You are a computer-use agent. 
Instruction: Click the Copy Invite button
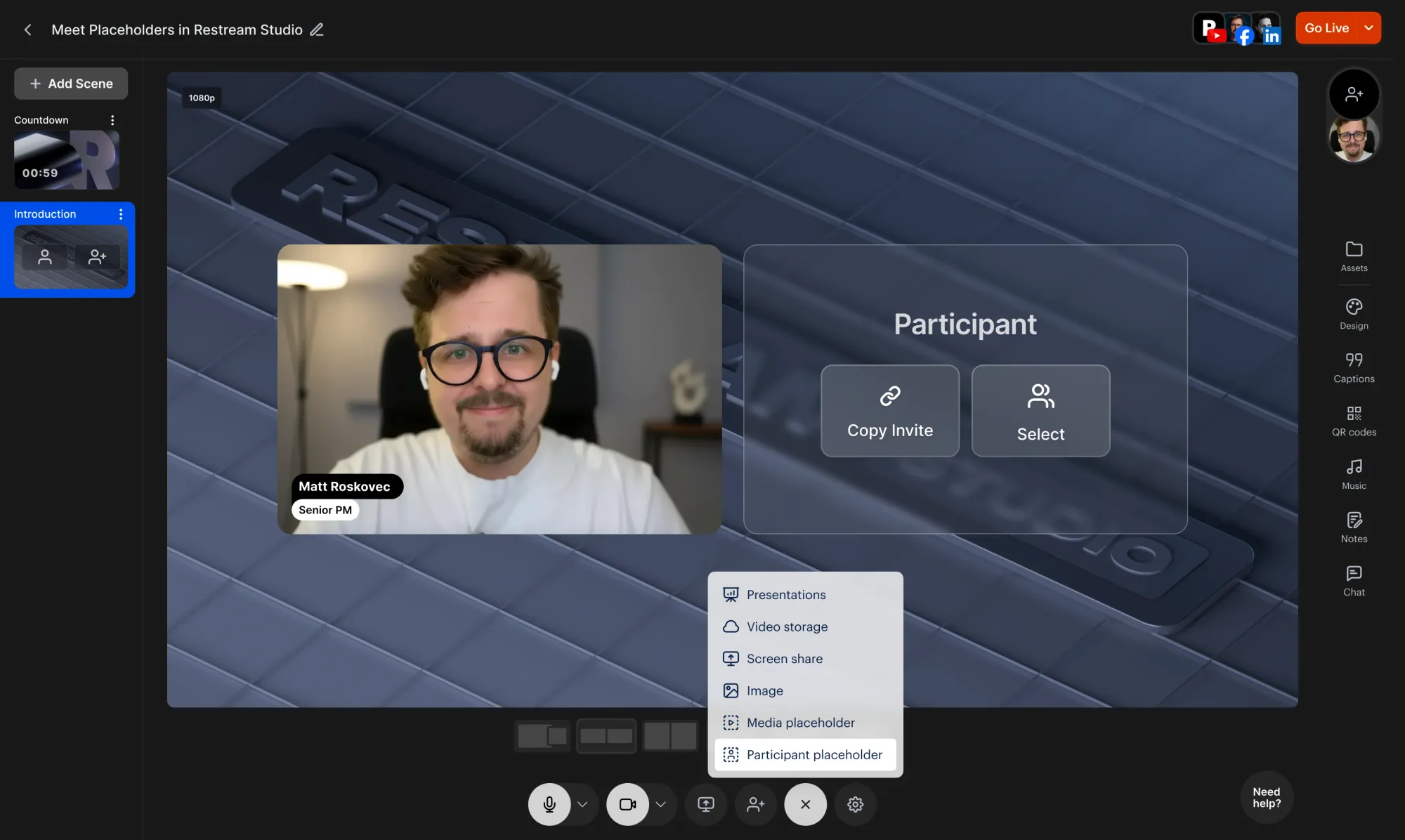click(889, 411)
